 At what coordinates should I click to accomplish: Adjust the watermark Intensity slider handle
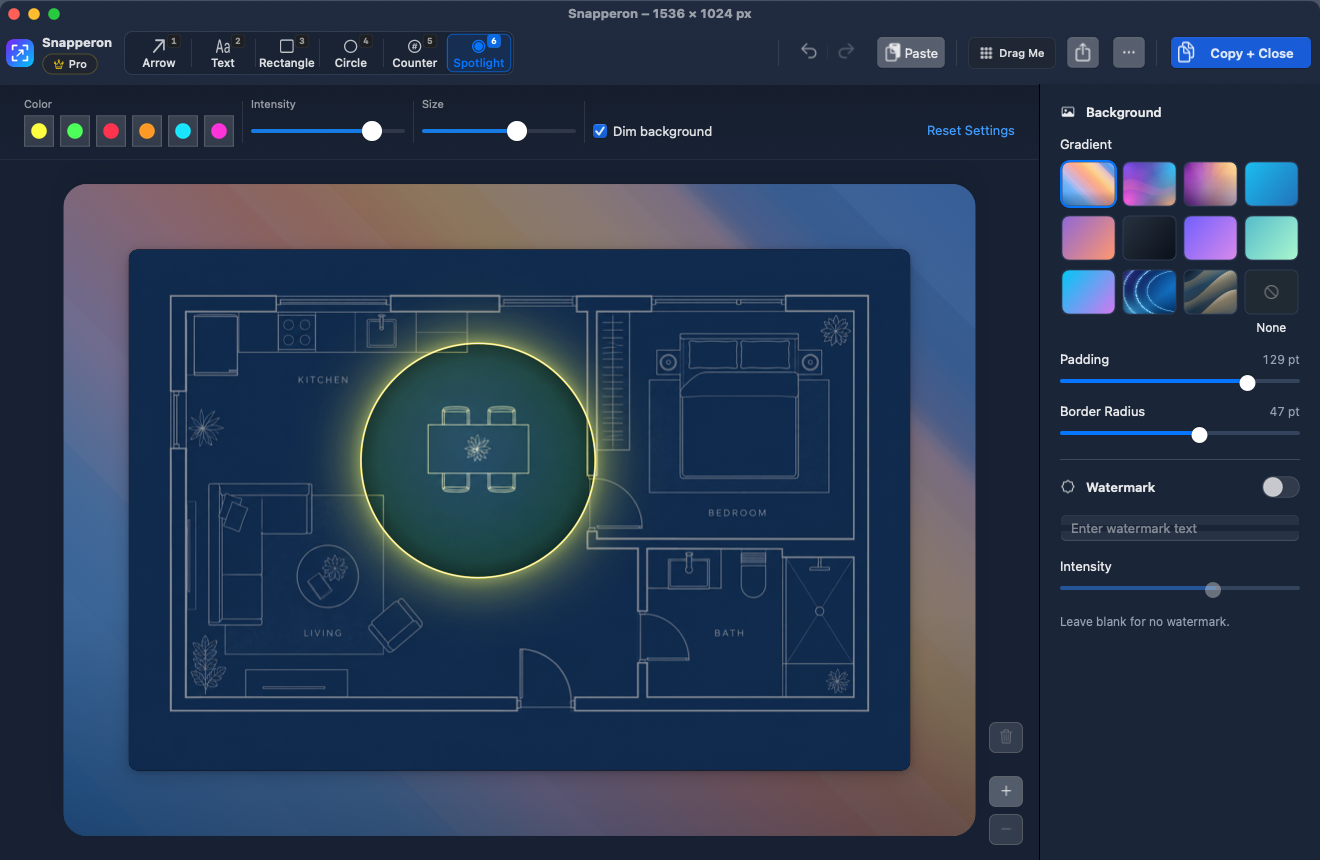[x=1213, y=590]
